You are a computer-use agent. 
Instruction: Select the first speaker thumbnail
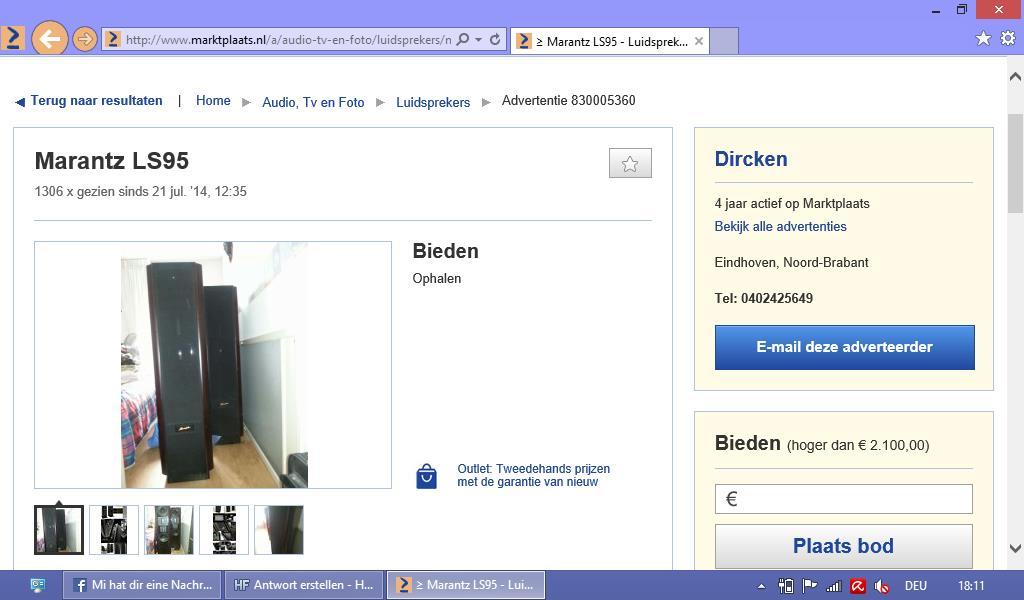click(59, 529)
